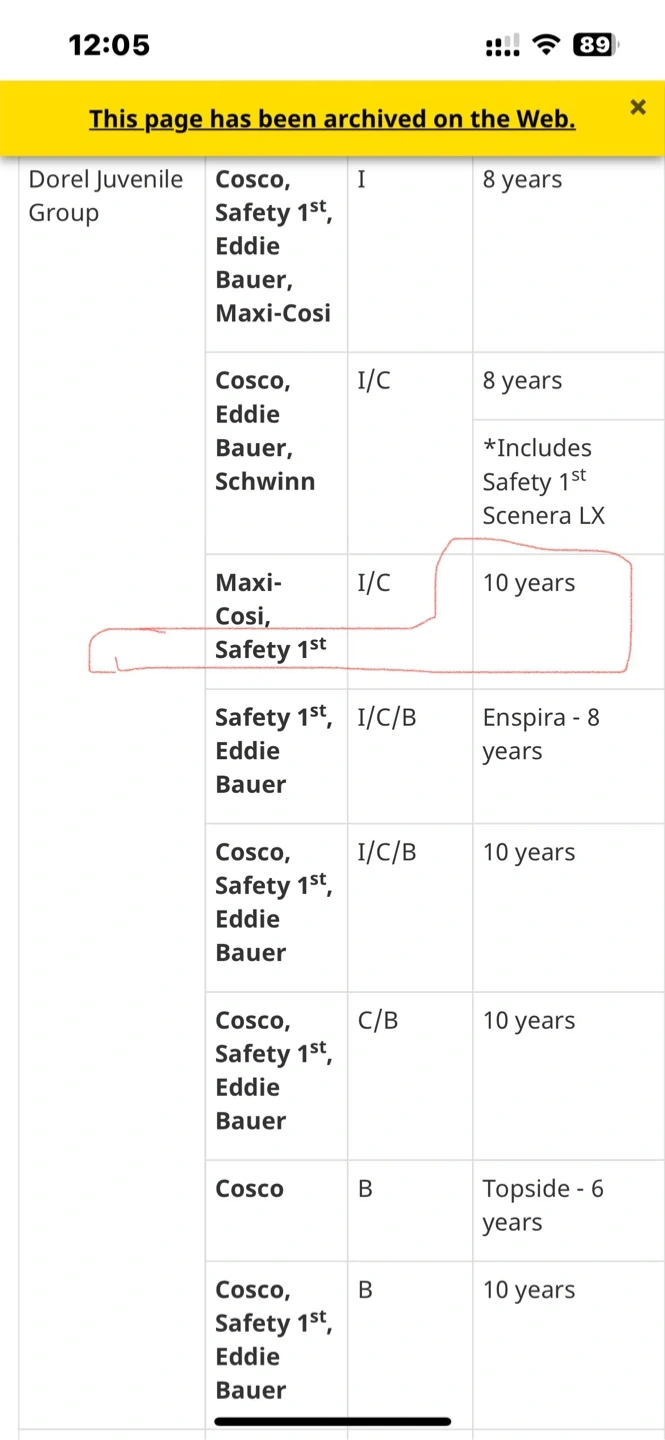Tap the "C/B" seat type cell
This screenshot has width=665, height=1440.
point(378,1021)
